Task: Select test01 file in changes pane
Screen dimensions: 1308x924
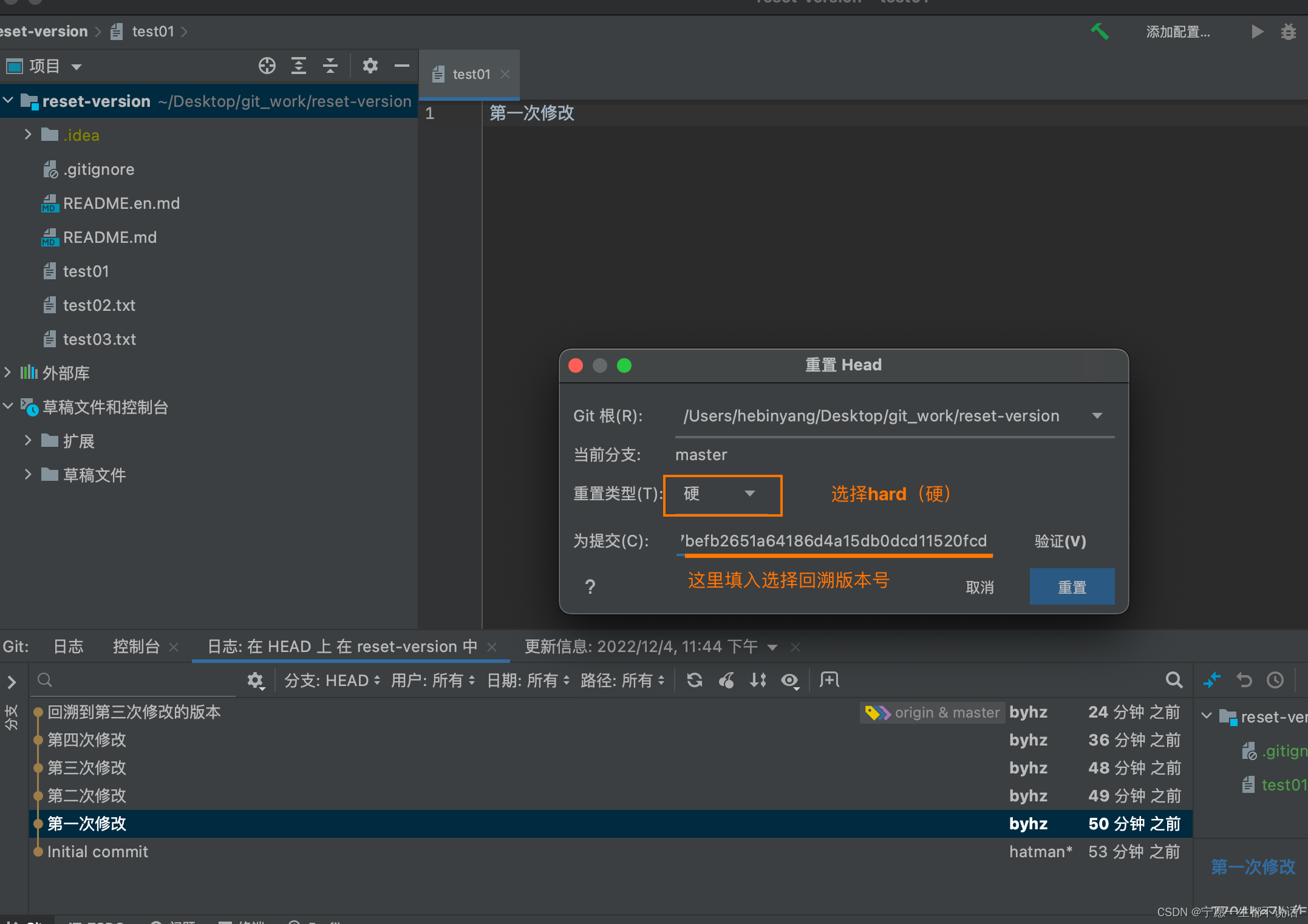Action: pos(1275,785)
